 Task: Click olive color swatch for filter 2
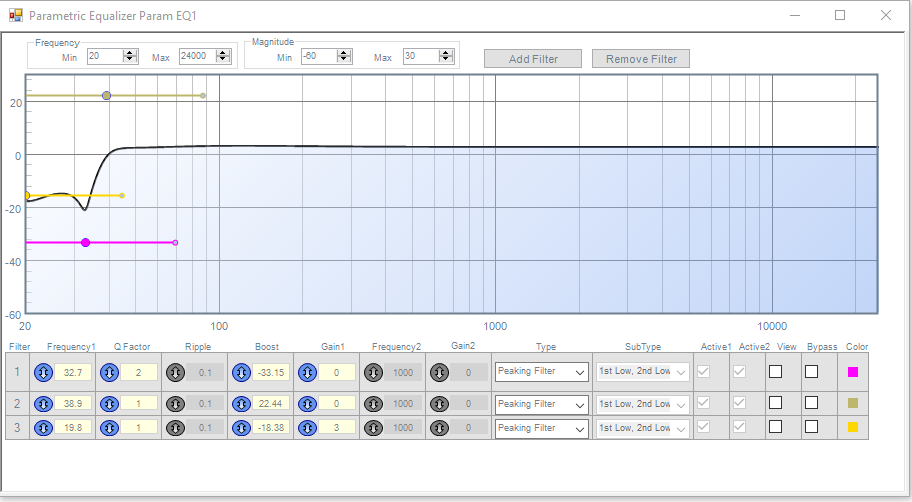click(853, 403)
